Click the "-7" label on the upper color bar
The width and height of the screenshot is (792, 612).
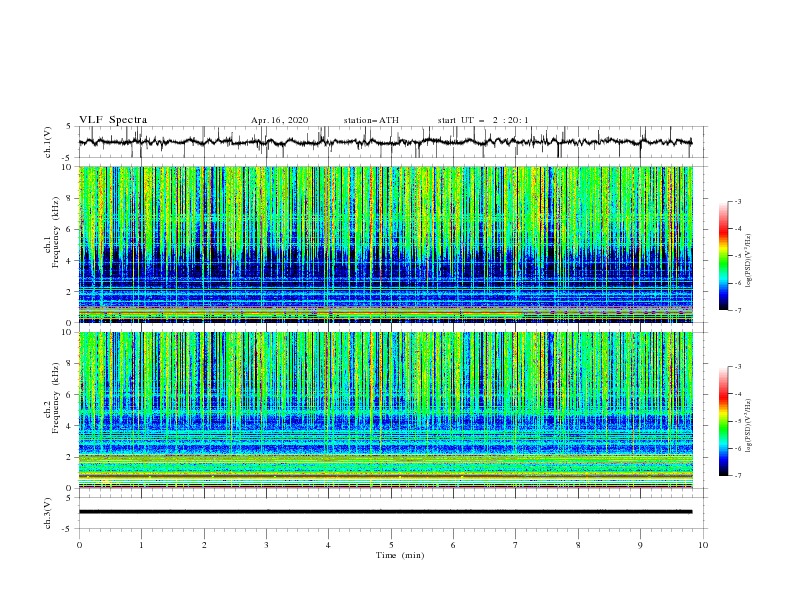click(737, 310)
